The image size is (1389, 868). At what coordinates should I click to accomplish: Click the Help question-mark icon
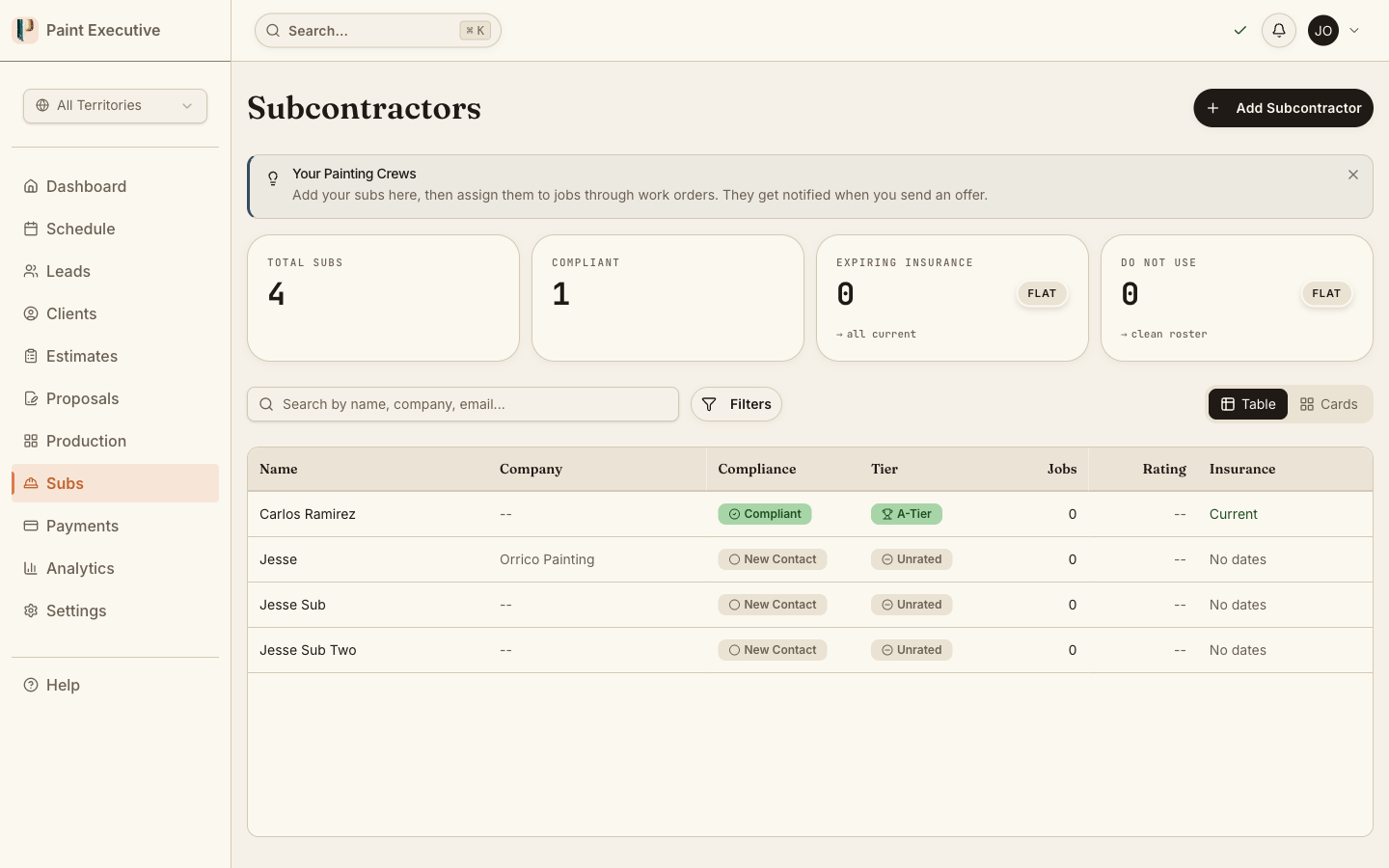[31, 685]
